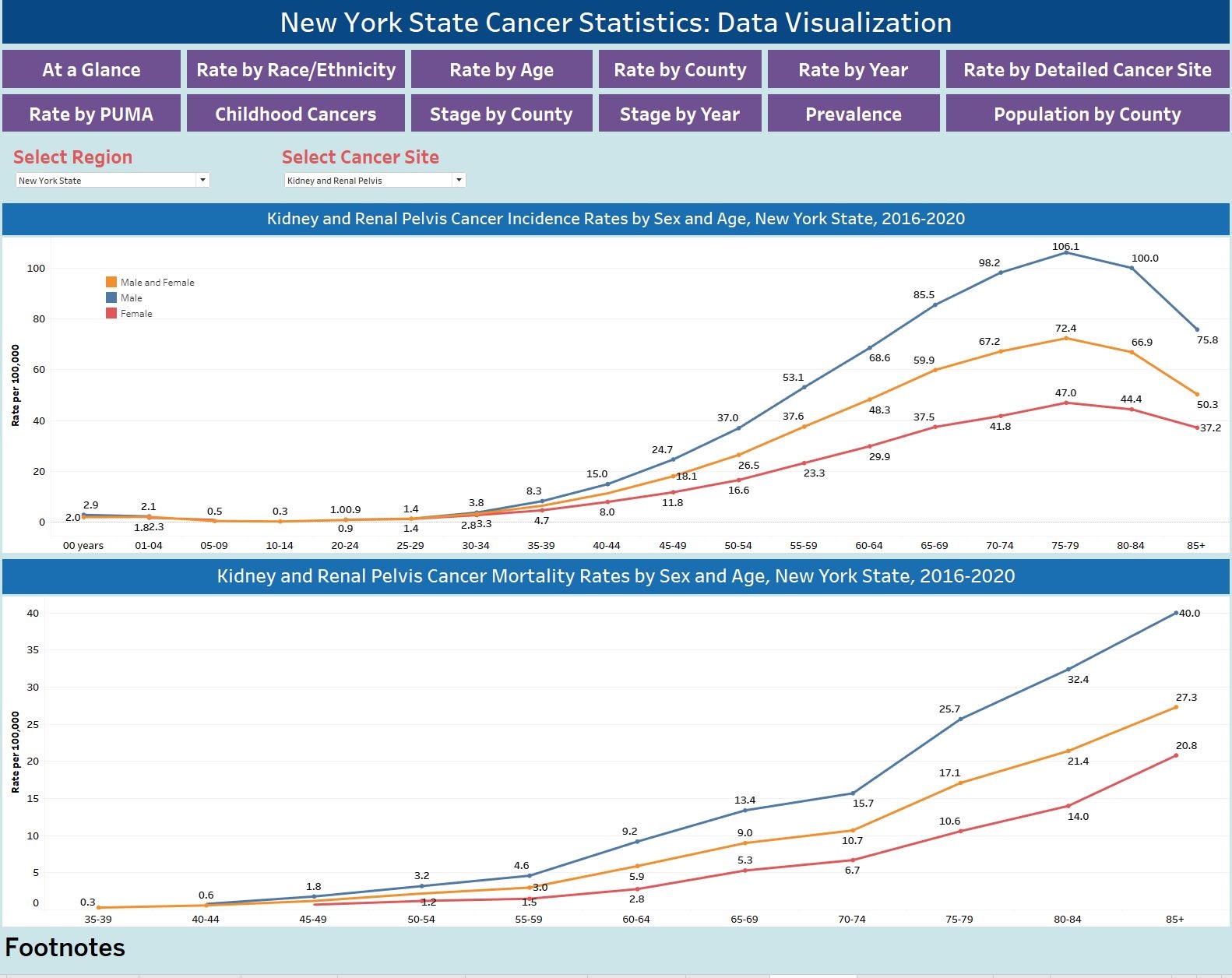
Task: Click the 85.5 incidence data label
Action: tap(924, 294)
